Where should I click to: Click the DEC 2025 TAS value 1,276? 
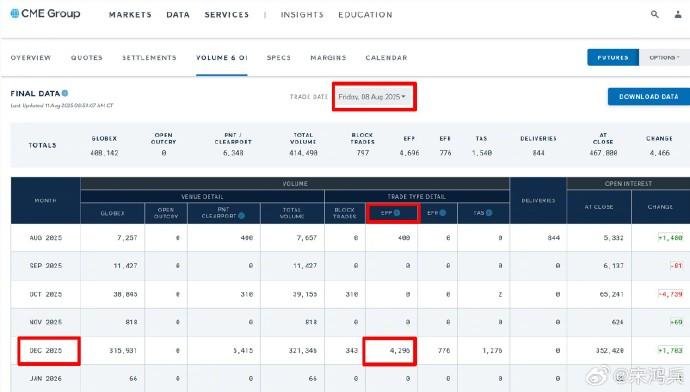click(492, 351)
